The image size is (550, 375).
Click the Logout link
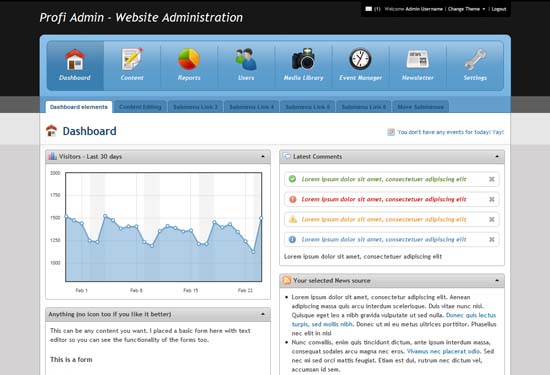pos(499,9)
